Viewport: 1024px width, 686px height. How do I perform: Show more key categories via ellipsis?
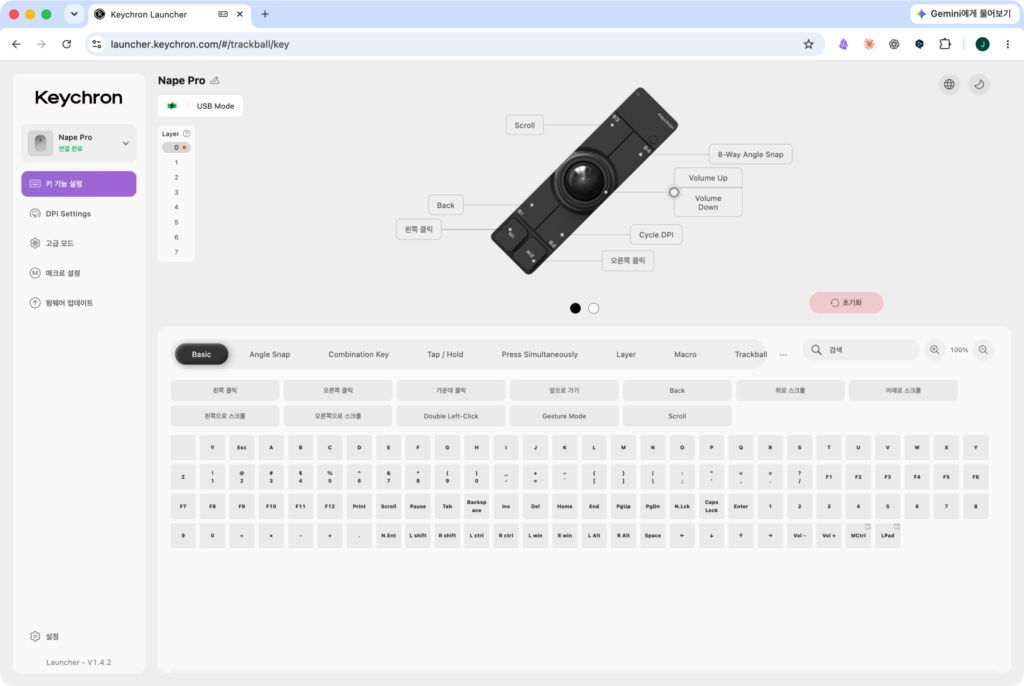click(783, 355)
